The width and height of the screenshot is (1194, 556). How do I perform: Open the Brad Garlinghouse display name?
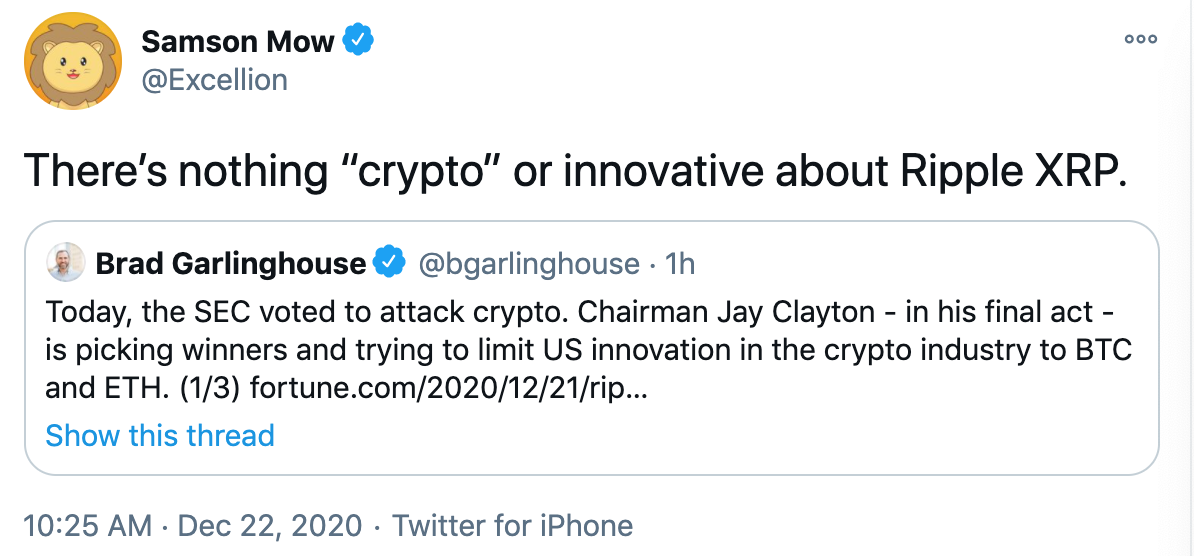coord(231,264)
